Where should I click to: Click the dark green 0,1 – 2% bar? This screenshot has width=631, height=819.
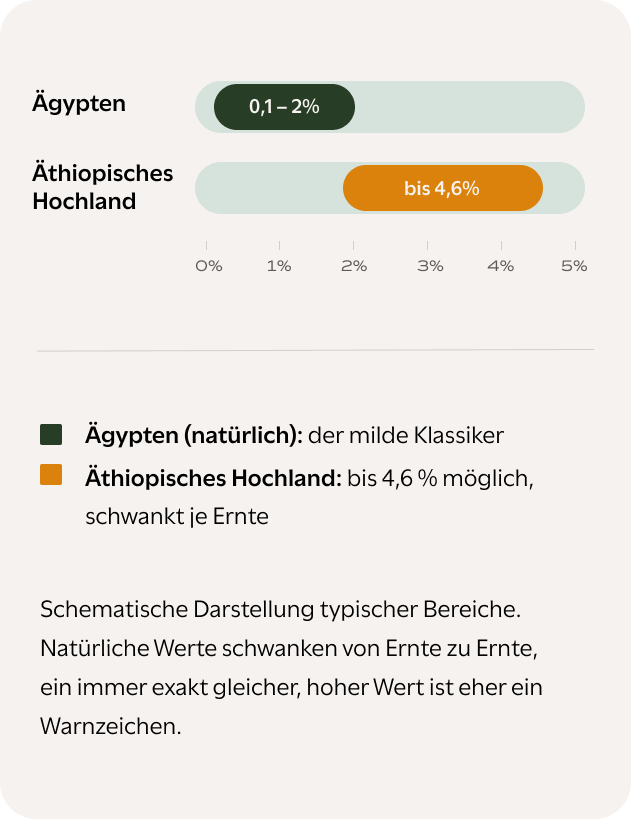tap(284, 107)
